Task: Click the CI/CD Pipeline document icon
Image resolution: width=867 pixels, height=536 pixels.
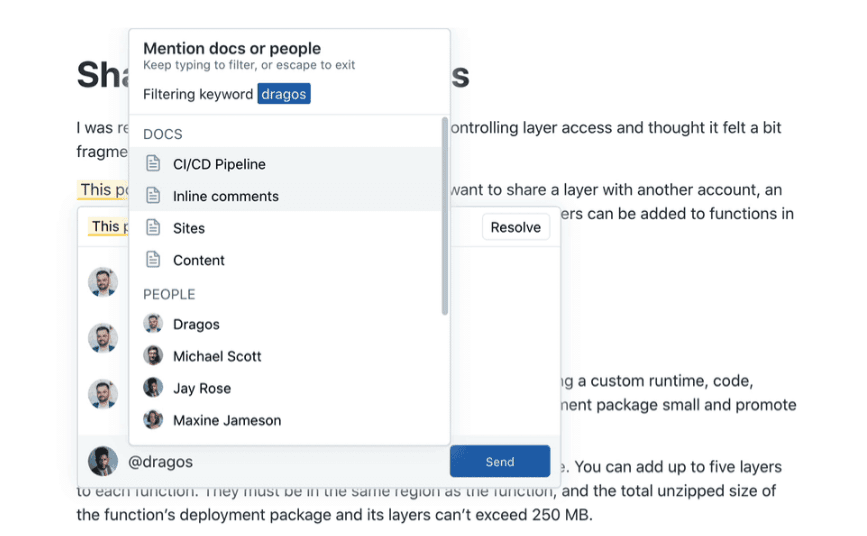Action: [153, 164]
